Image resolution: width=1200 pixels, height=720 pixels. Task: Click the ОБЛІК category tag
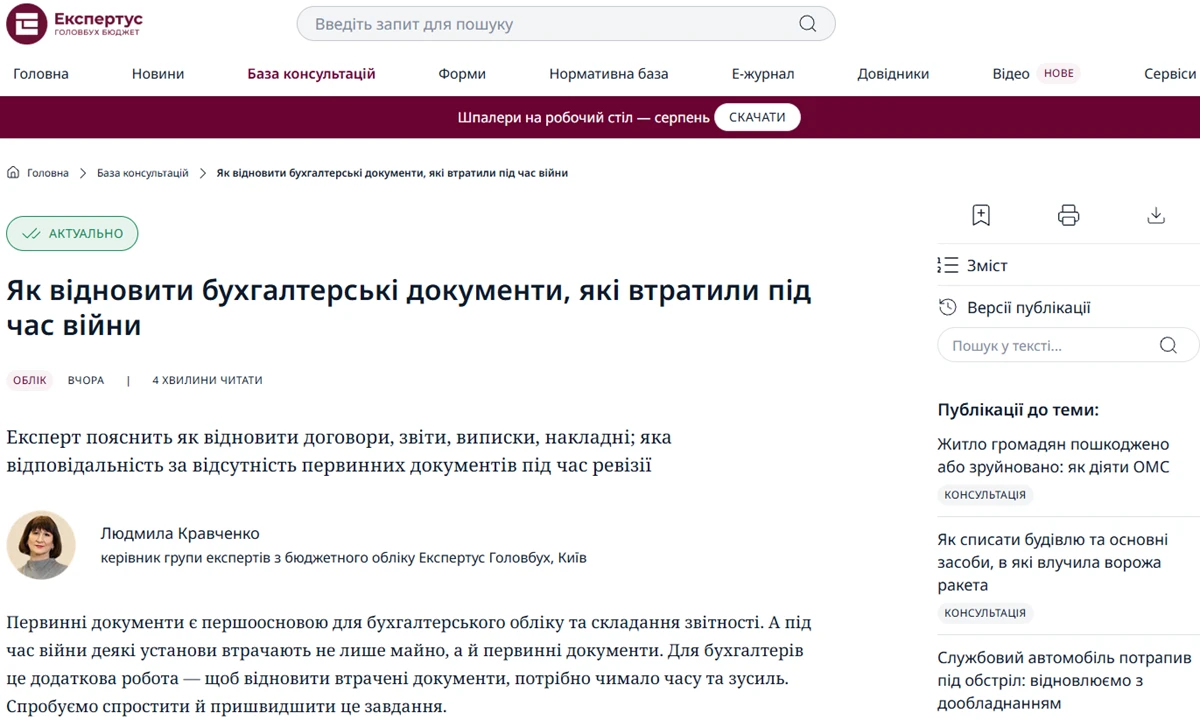[30, 380]
